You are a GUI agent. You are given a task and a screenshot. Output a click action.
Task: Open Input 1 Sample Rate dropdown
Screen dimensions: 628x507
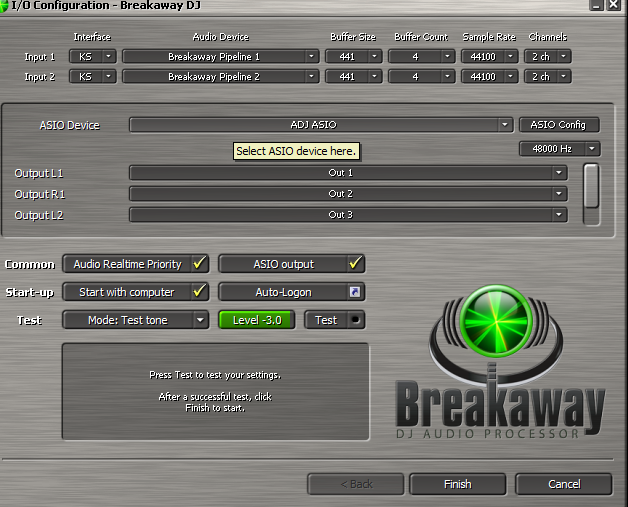tap(489, 56)
